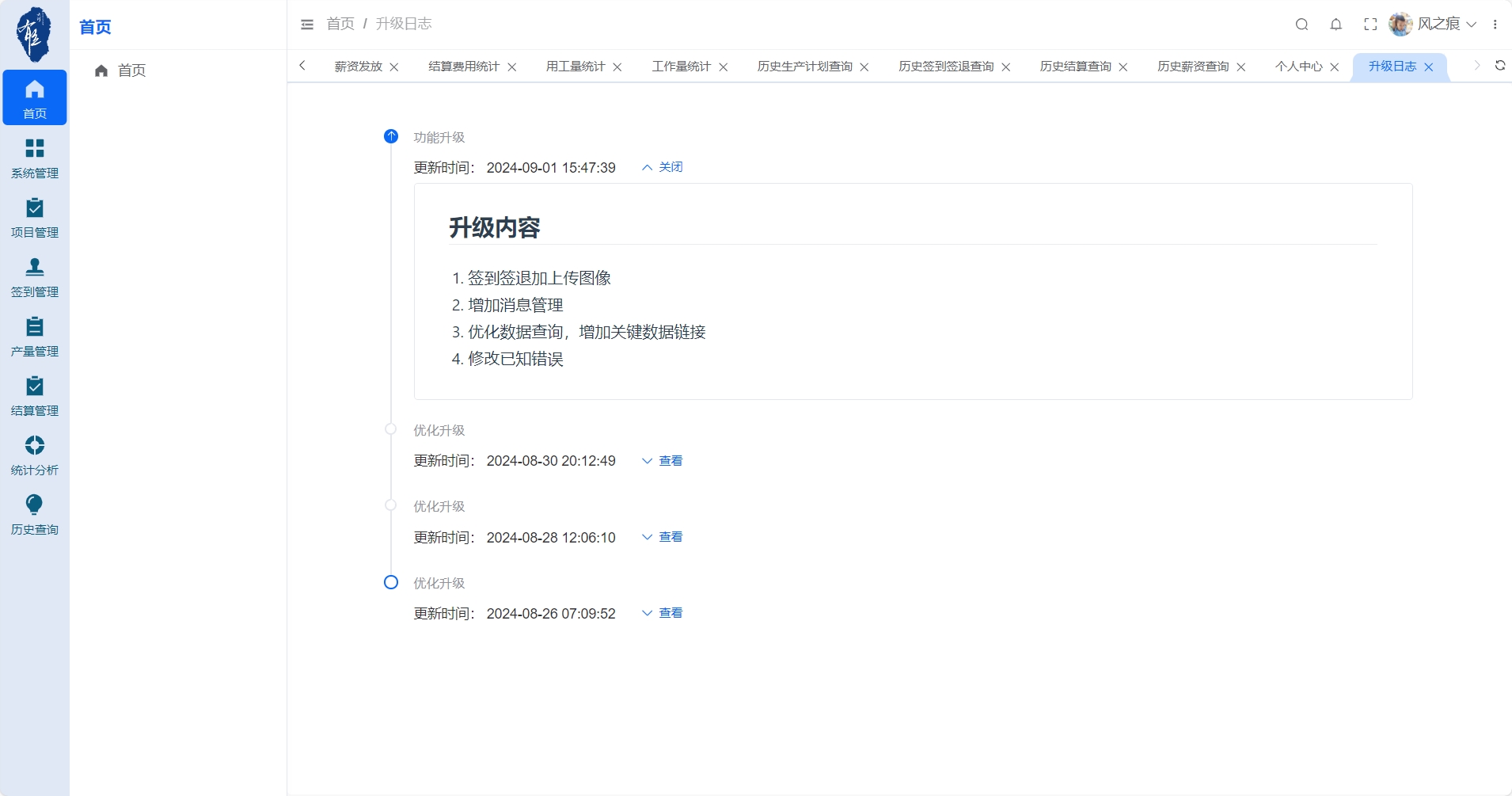Expand the 2024-08-28 entry with 查看

[x=663, y=537]
